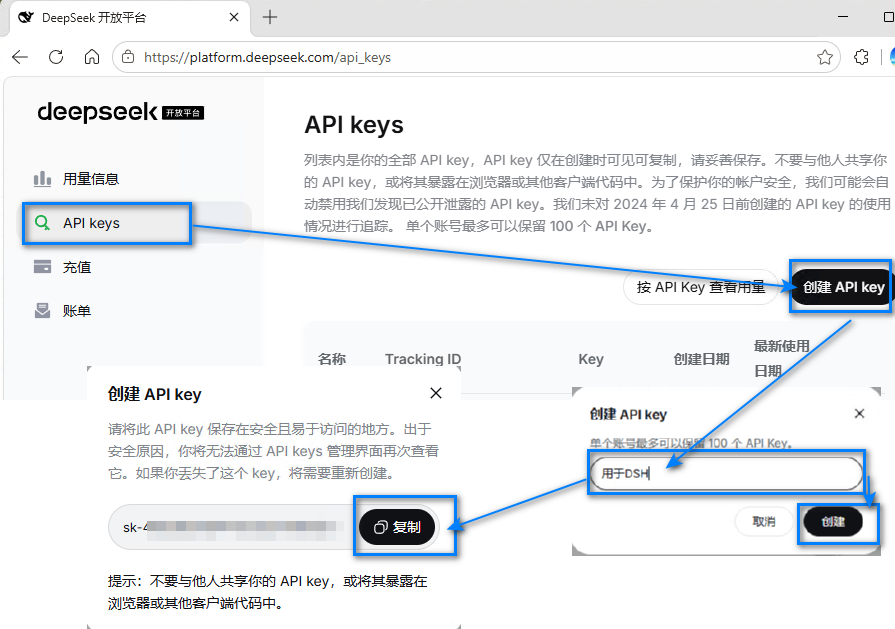Click the 最新使用日期 column header
This screenshot has height=629, width=895.
(781, 358)
